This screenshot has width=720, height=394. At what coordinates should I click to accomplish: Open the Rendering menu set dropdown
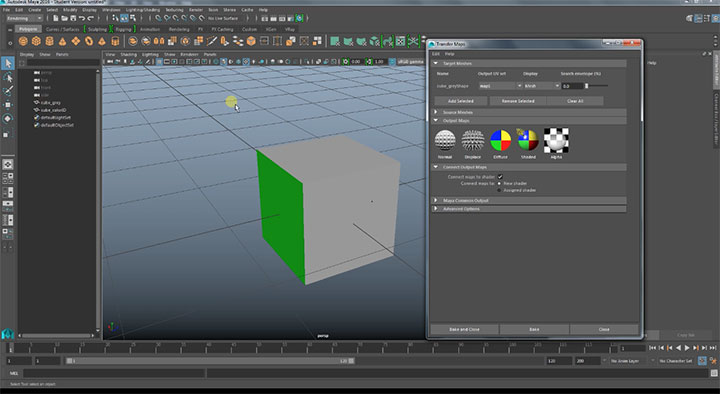[24, 18]
